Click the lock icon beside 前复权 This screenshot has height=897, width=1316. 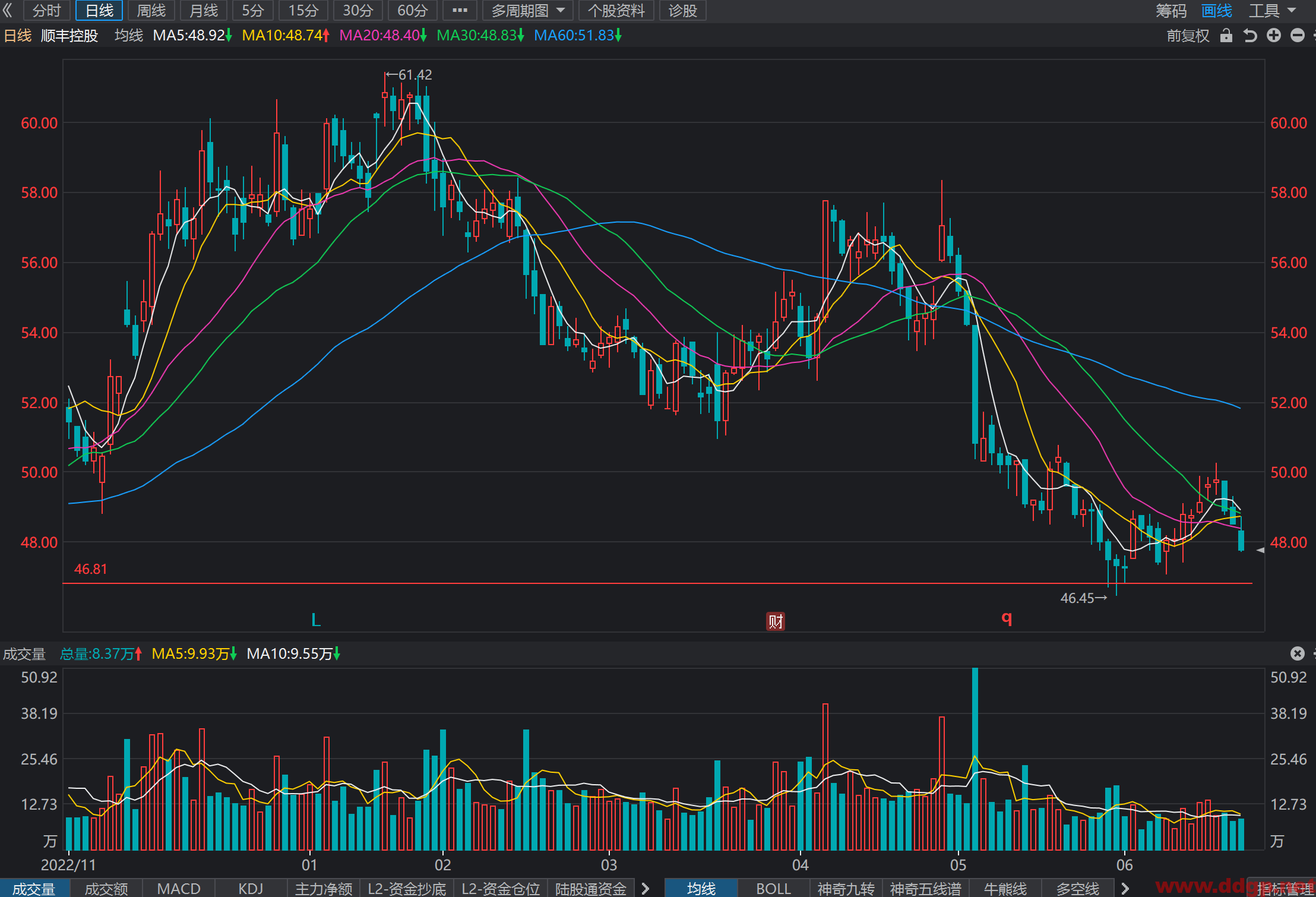click(1226, 36)
